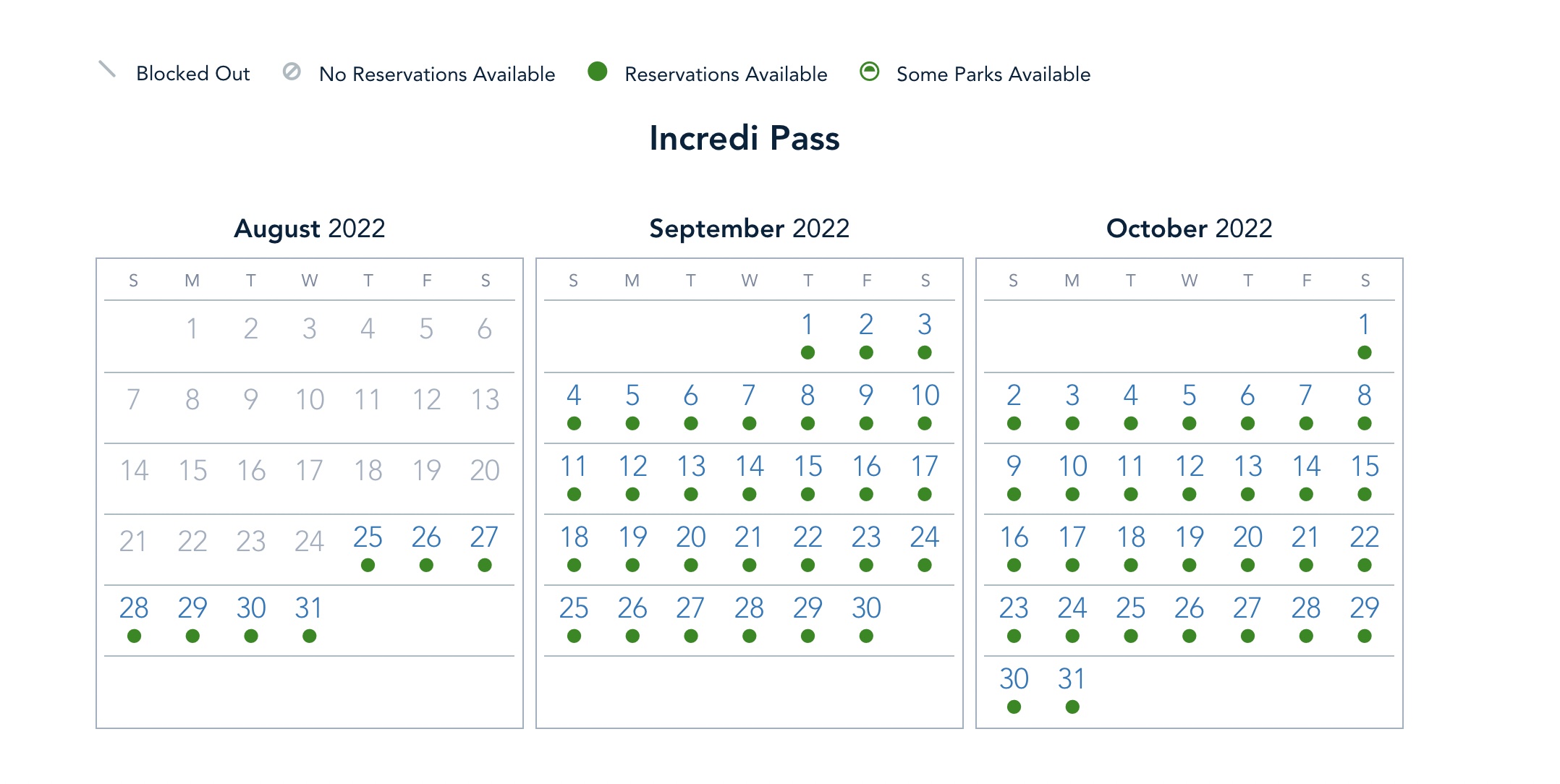Click the September 2022 month title

click(749, 229)
